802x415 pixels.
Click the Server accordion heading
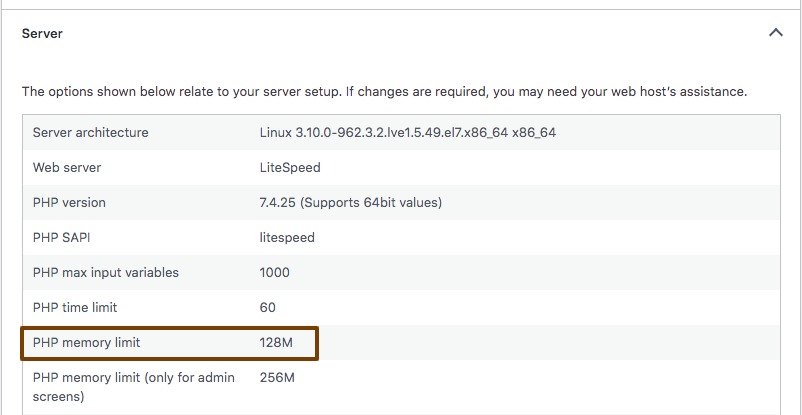click(42, 33)
